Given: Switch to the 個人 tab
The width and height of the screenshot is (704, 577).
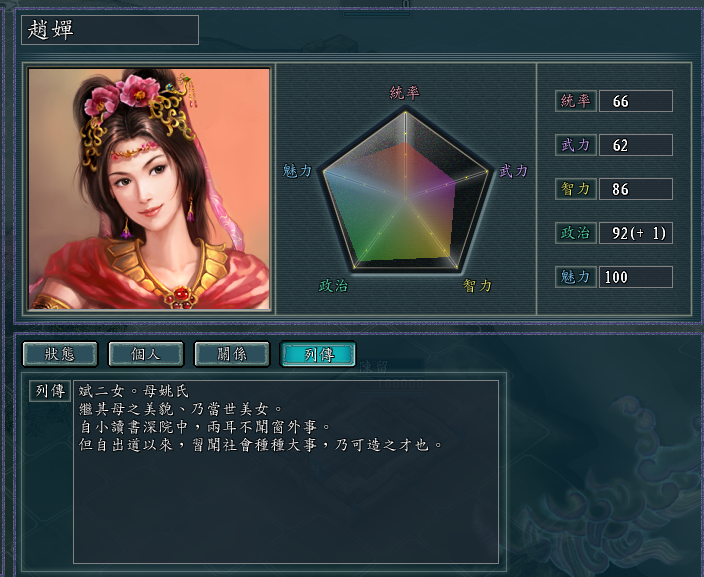Looking at the screenshot, I should tap(146, 354).
